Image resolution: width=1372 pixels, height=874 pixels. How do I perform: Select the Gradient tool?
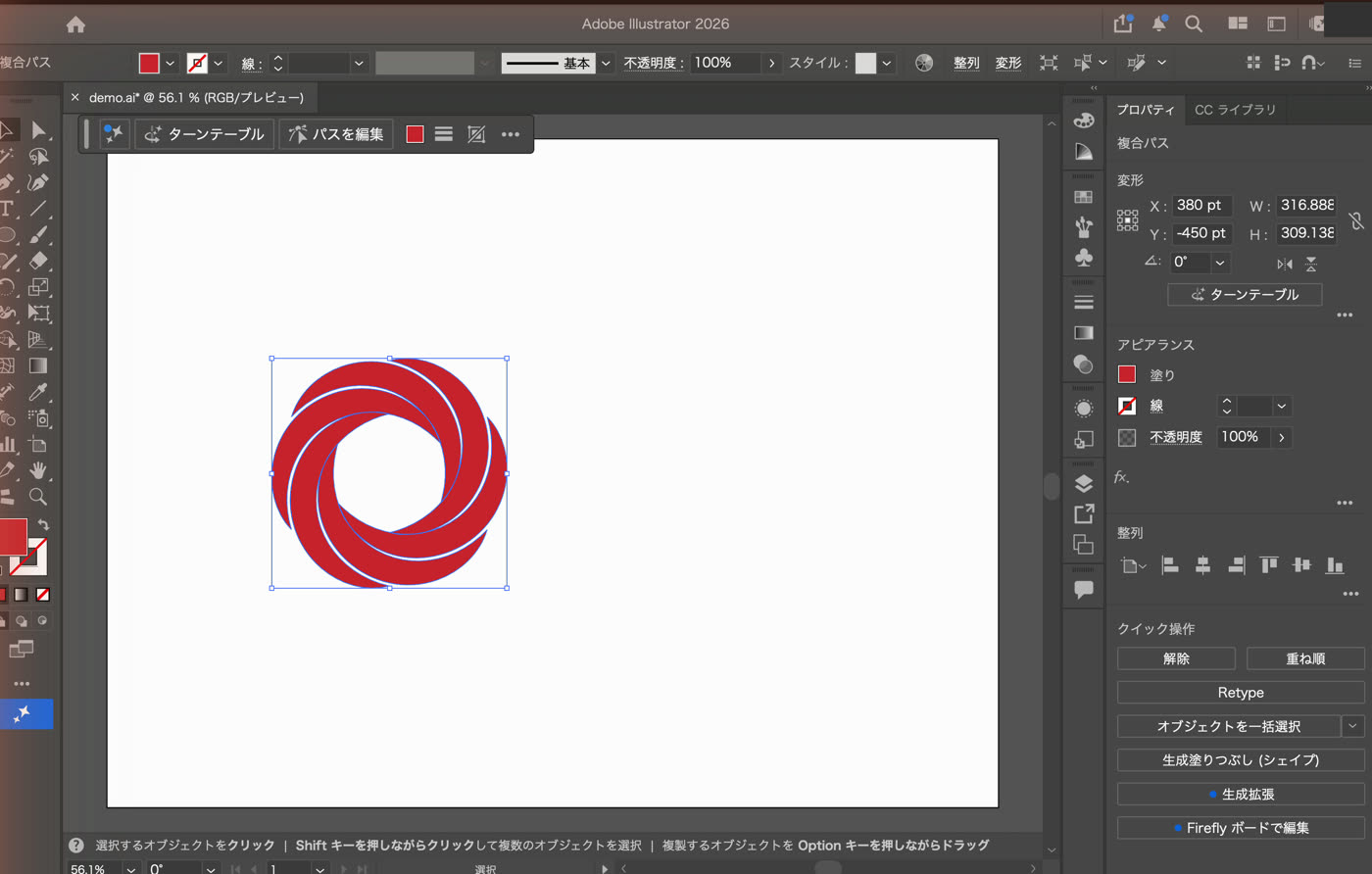[38, 365]
